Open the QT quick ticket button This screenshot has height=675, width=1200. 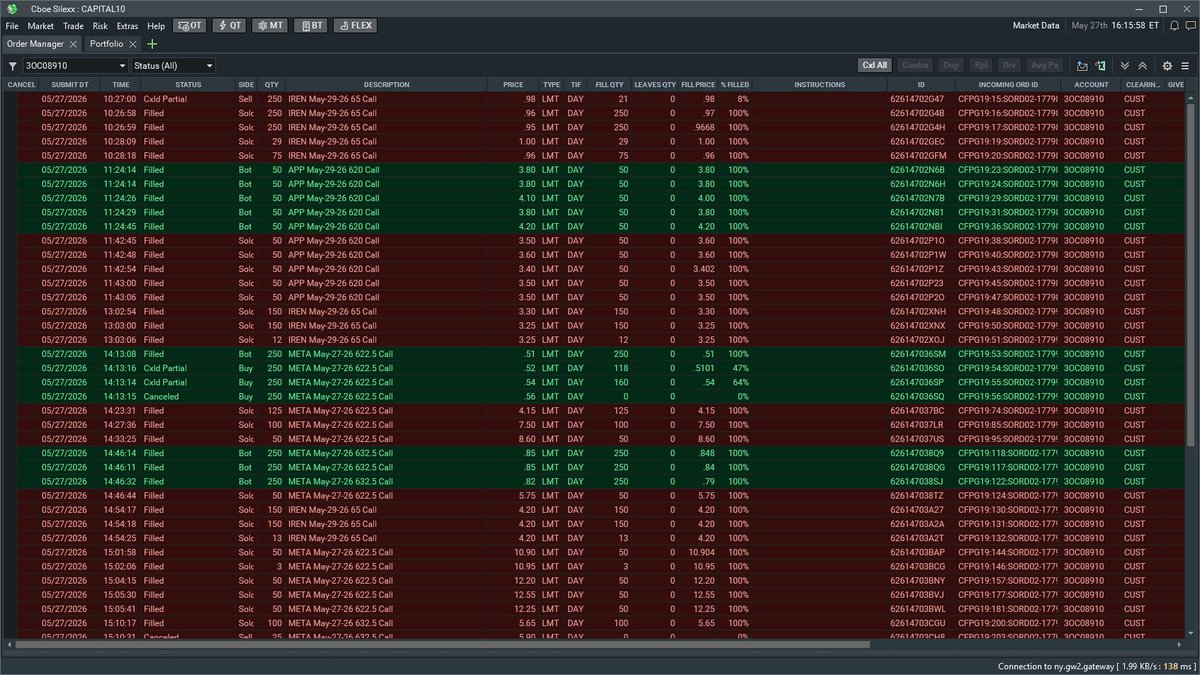[228, 25]
